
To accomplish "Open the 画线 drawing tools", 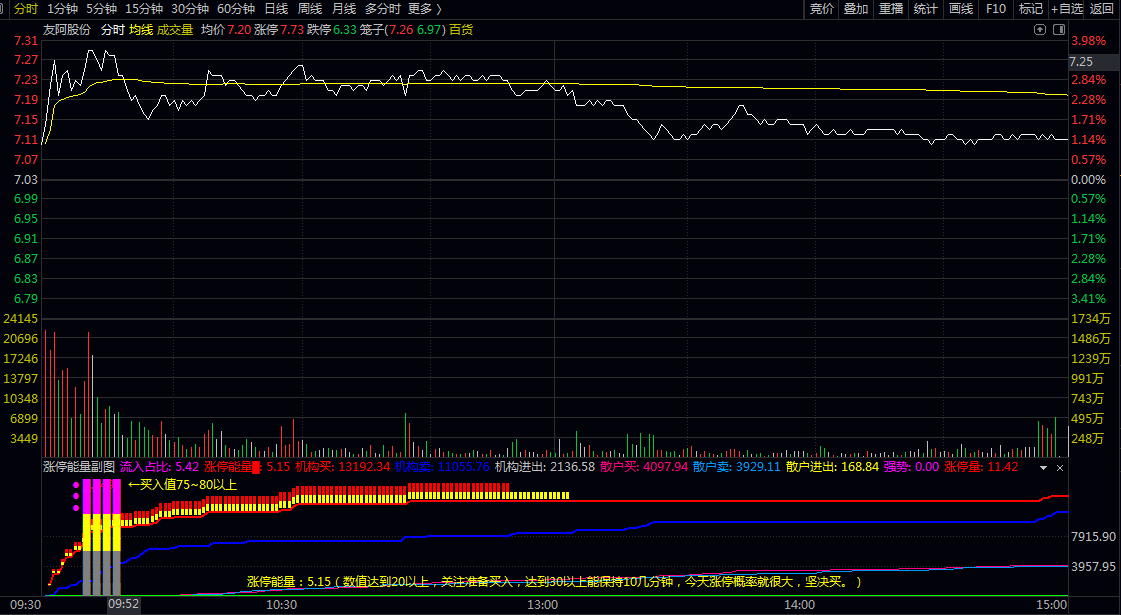I will (961, 9).
